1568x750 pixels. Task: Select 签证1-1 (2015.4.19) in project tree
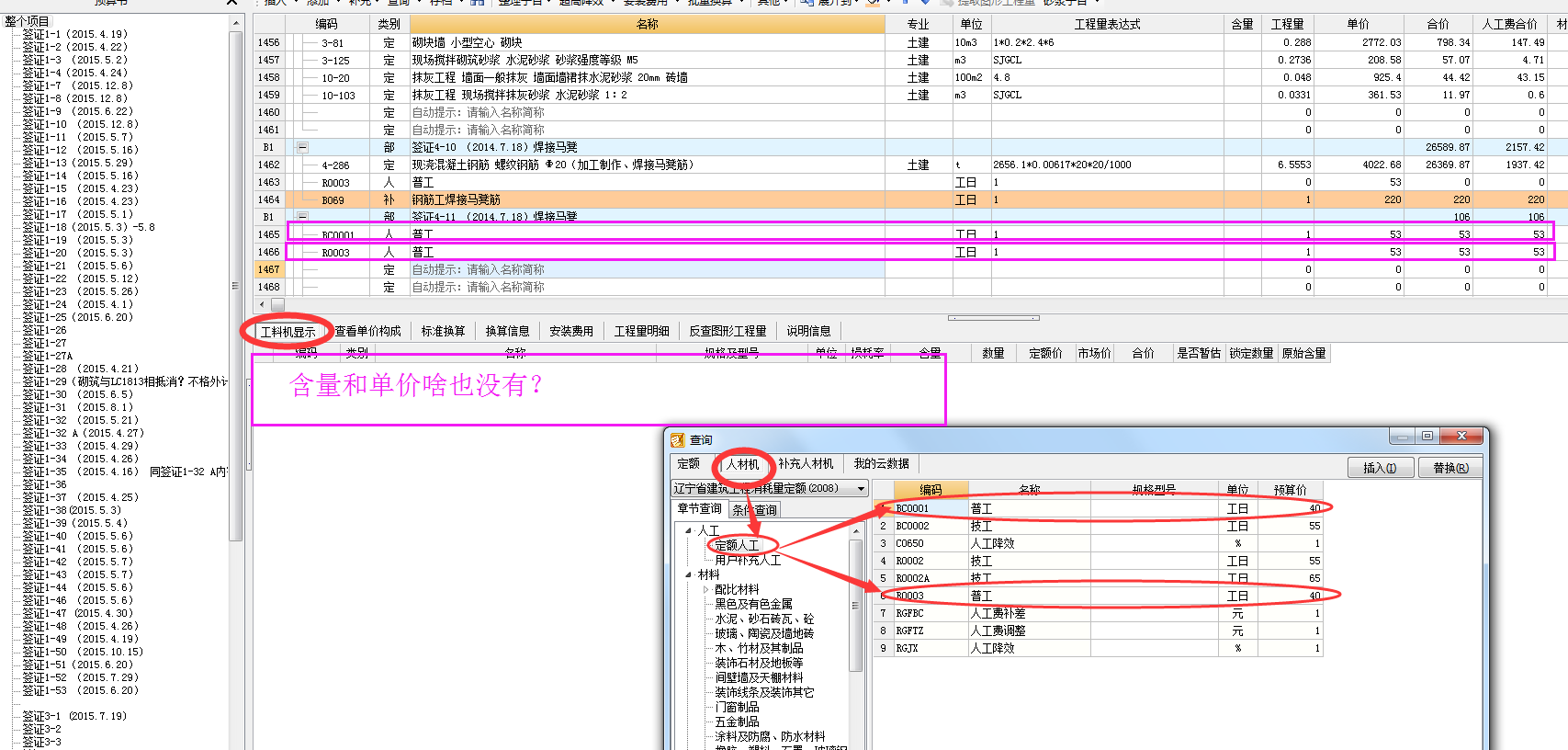coord(75,34)
